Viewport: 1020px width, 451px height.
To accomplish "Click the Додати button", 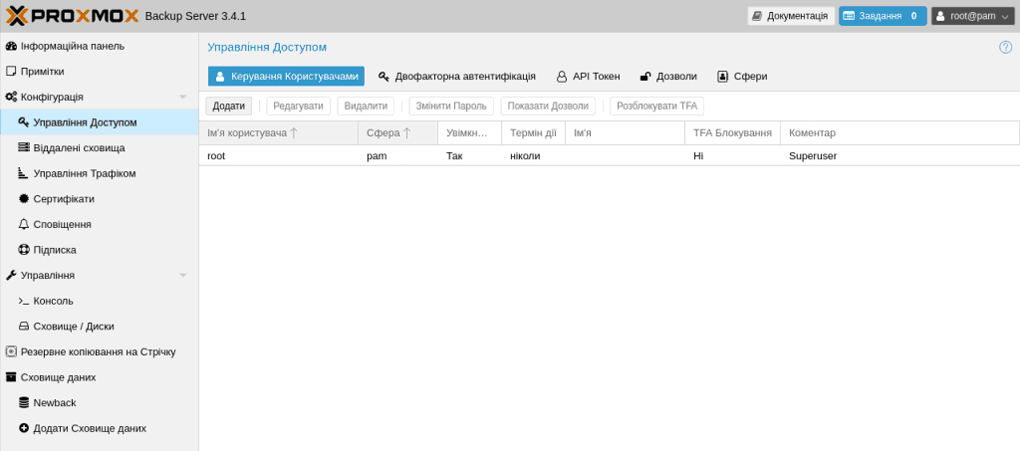I will tap(228, 106).
